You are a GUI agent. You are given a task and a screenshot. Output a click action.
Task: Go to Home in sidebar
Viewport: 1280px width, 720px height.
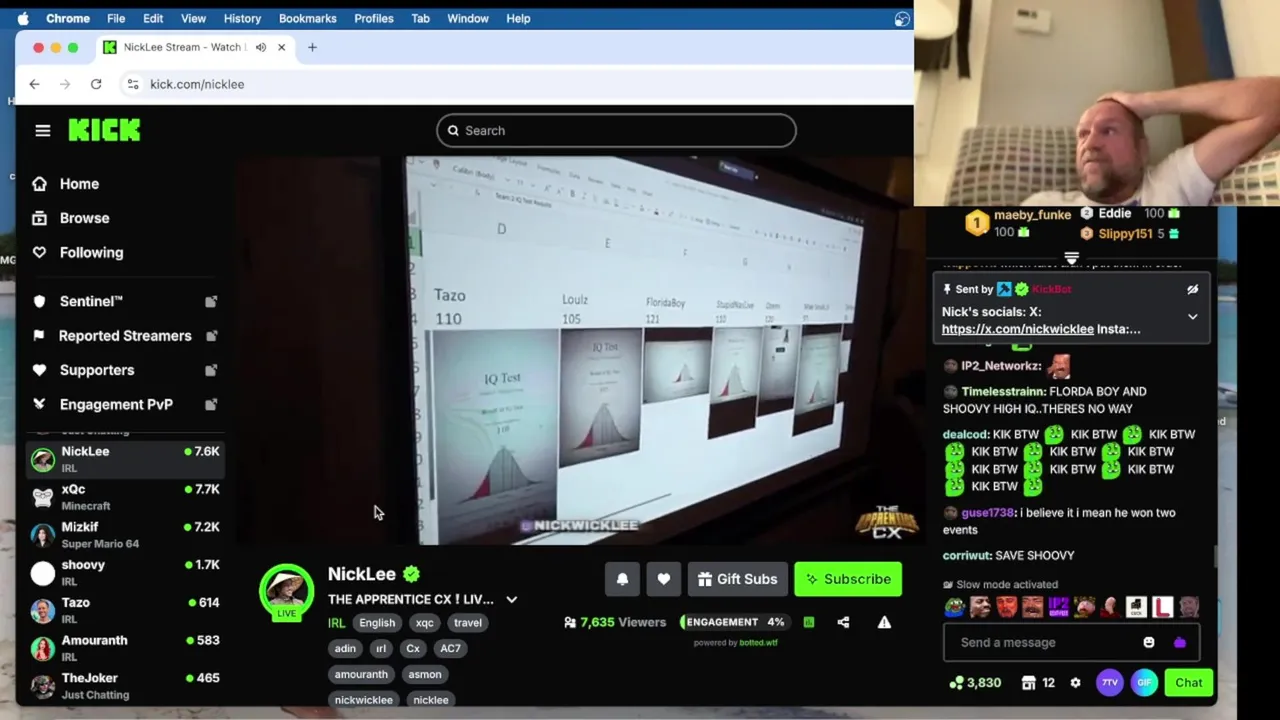pos(79,184)
